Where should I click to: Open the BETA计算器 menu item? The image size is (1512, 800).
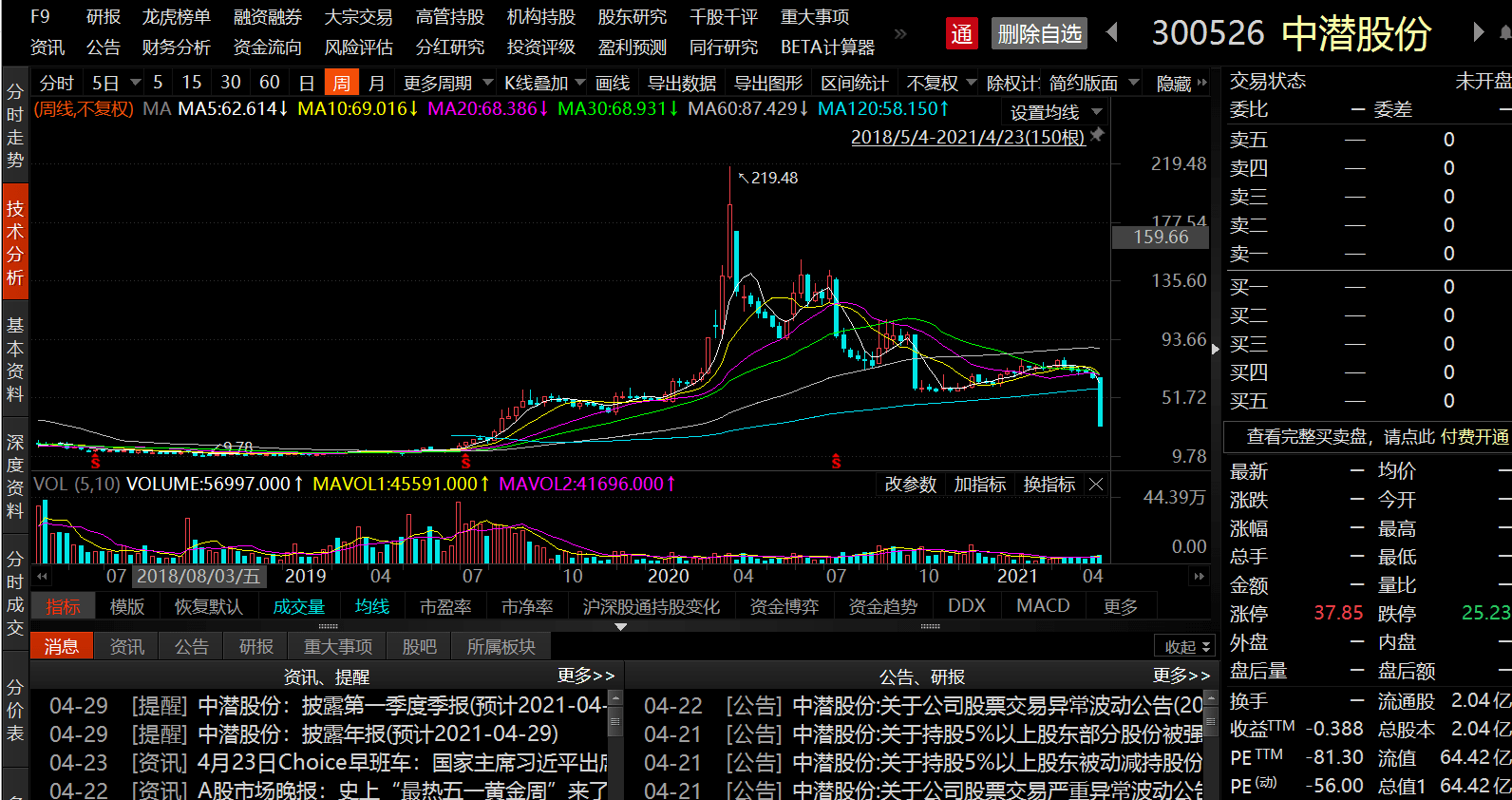click(x=827, y=47)
